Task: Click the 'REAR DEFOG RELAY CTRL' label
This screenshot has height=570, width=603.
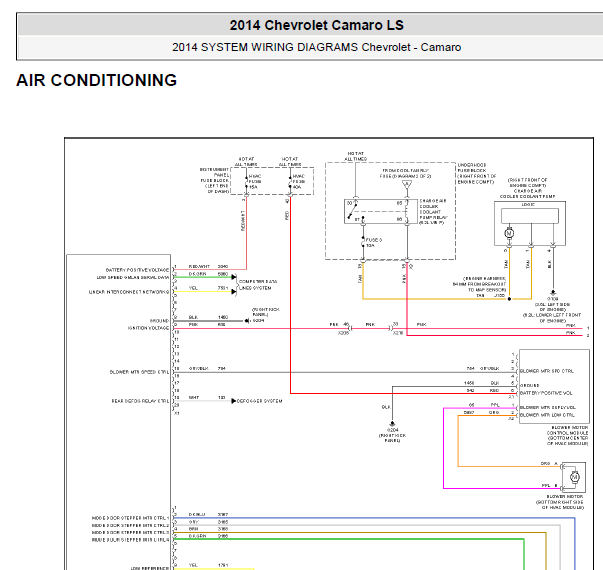Action: 140,401
